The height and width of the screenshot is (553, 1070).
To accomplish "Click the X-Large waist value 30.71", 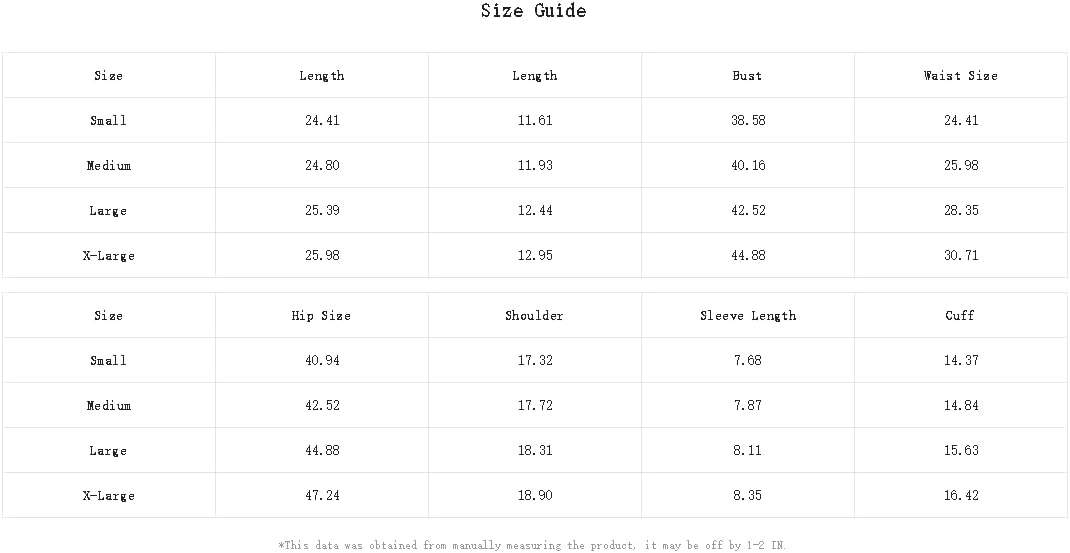I will pyautogui.click(x=961, y=256).
